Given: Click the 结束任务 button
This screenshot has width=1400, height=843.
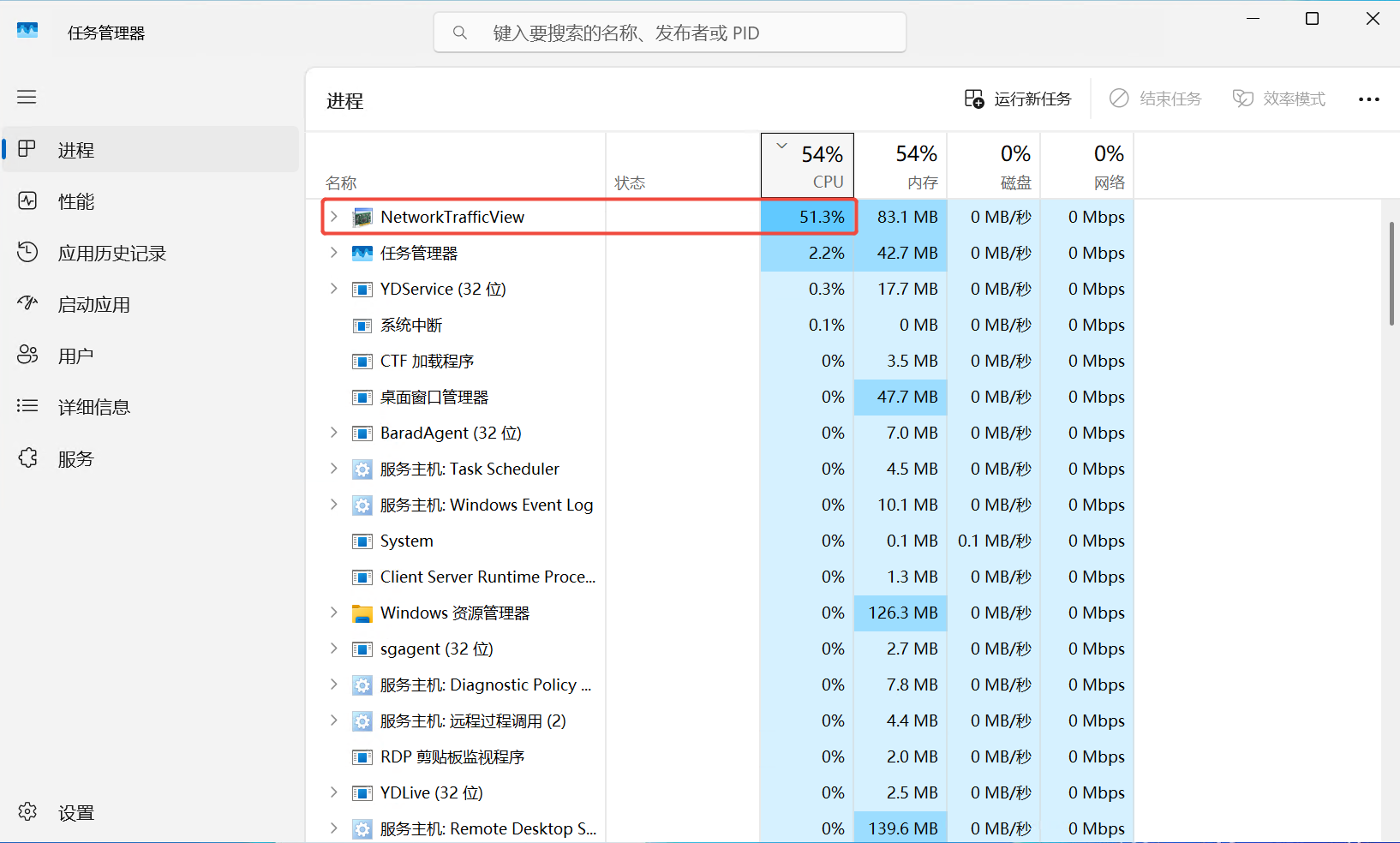Looking at the screenshot, I should [x=1156, y=99].
